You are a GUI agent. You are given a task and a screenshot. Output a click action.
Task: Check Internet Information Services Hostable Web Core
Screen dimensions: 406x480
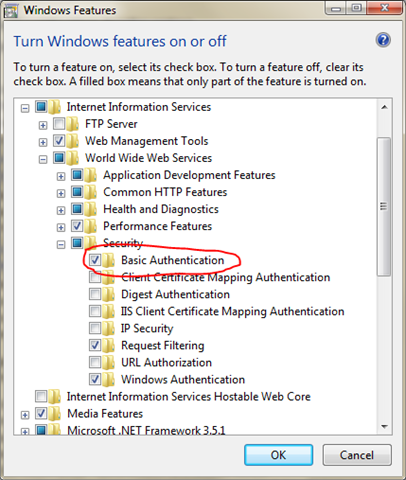(x=41, y=396)
